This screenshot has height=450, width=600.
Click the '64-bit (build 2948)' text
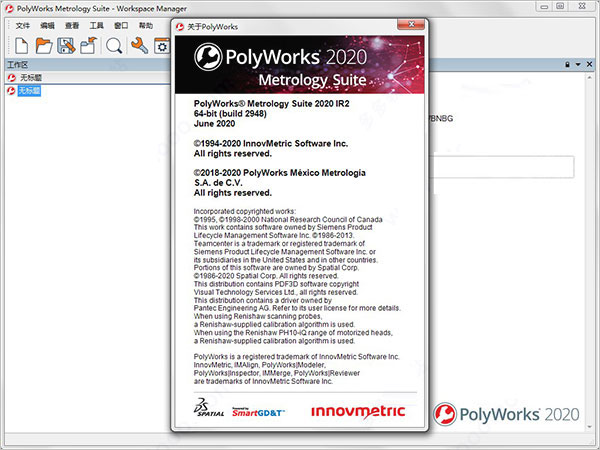[230, 114]
